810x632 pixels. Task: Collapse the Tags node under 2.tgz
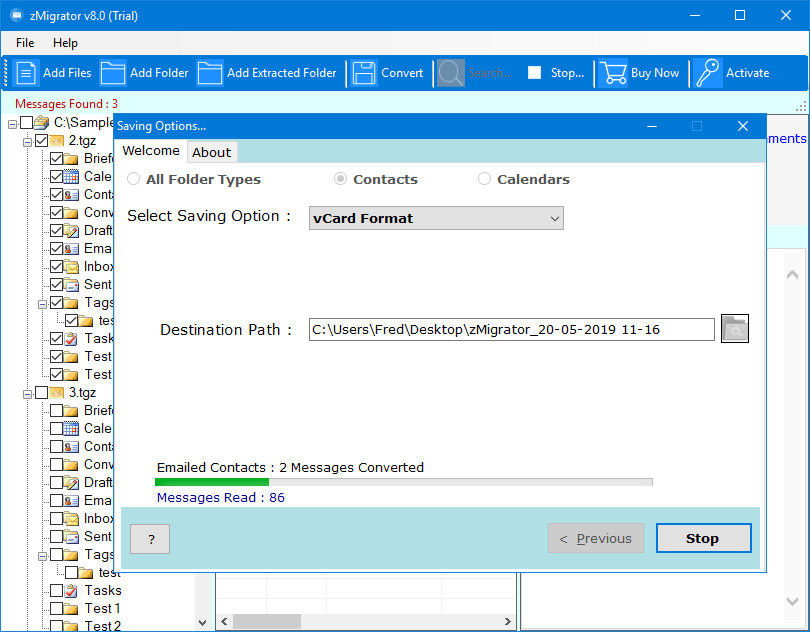[42, 304]
